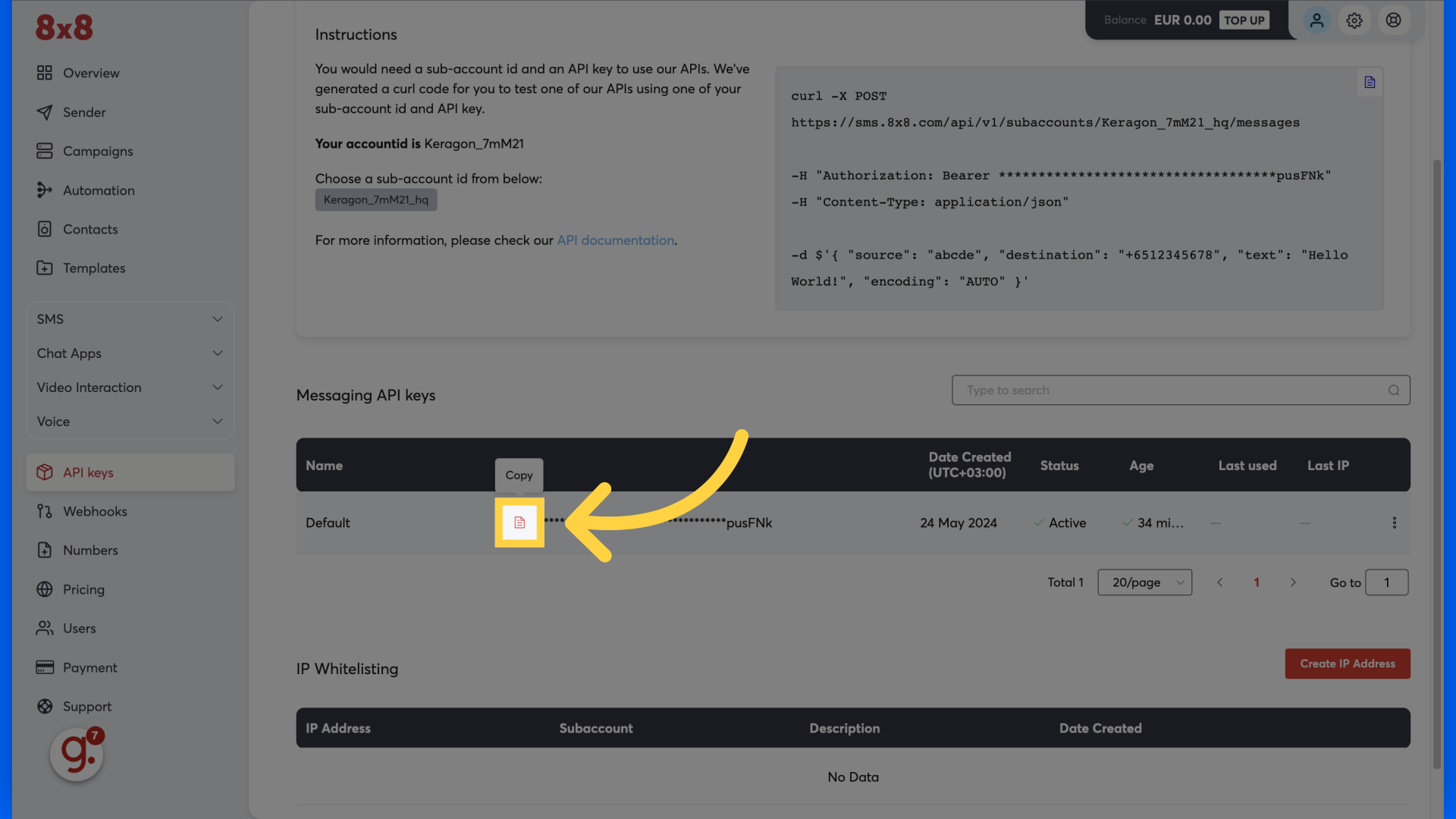Open Sender paper-plane icon
Screen dimensions: 1456x819
coord(45,112)
